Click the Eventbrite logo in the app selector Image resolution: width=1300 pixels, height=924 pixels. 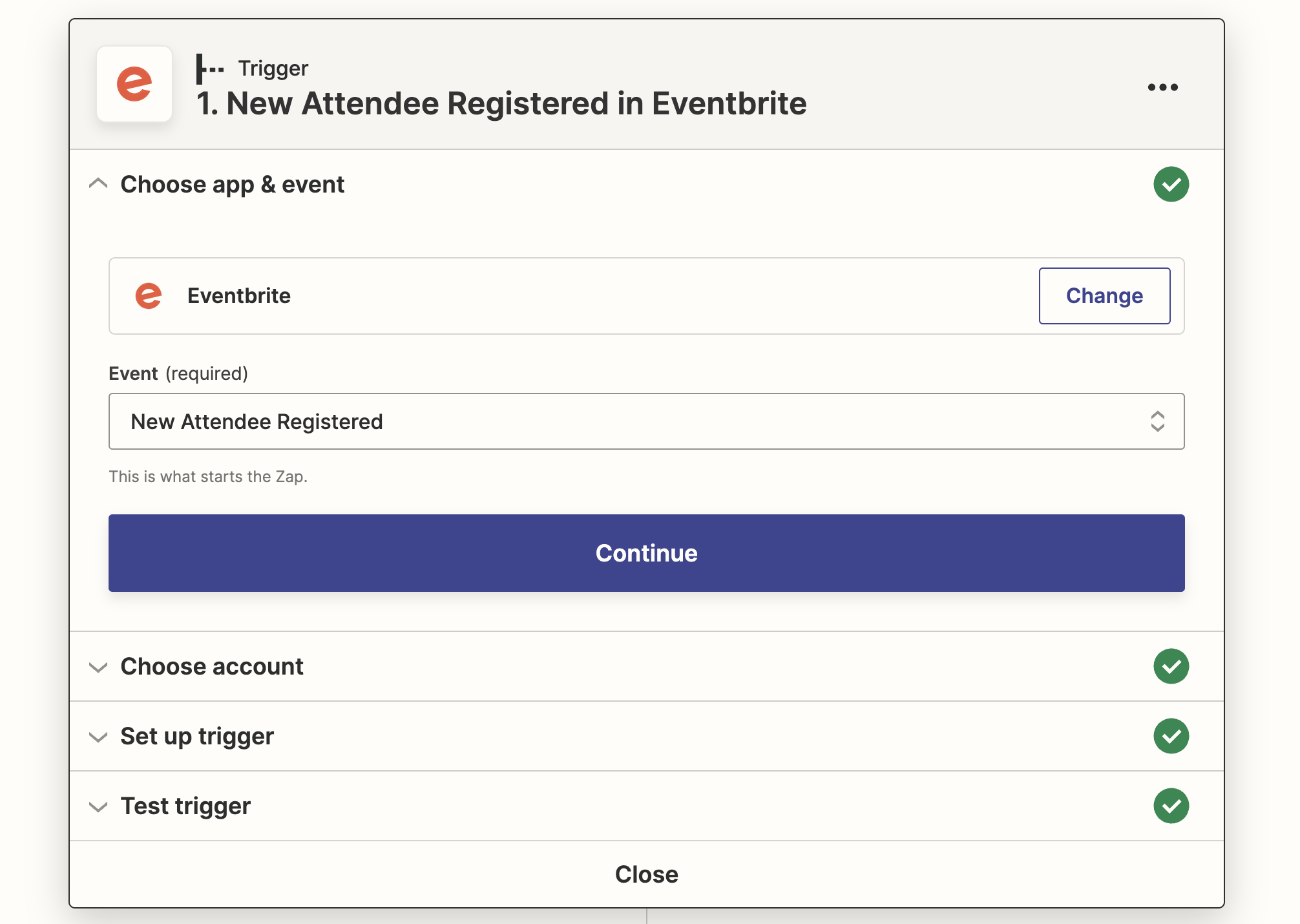tap(149, 295)
